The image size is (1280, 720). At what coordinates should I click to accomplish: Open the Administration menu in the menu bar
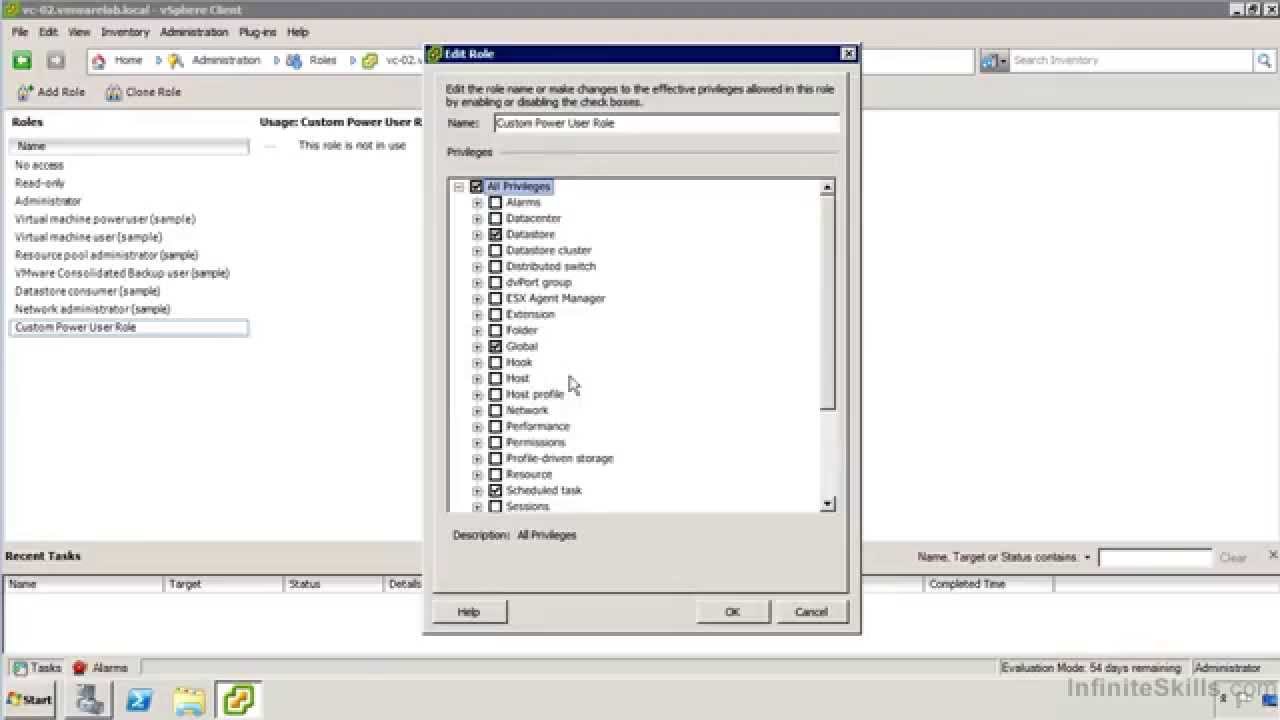pyautogui.click(x=194, y=32)
